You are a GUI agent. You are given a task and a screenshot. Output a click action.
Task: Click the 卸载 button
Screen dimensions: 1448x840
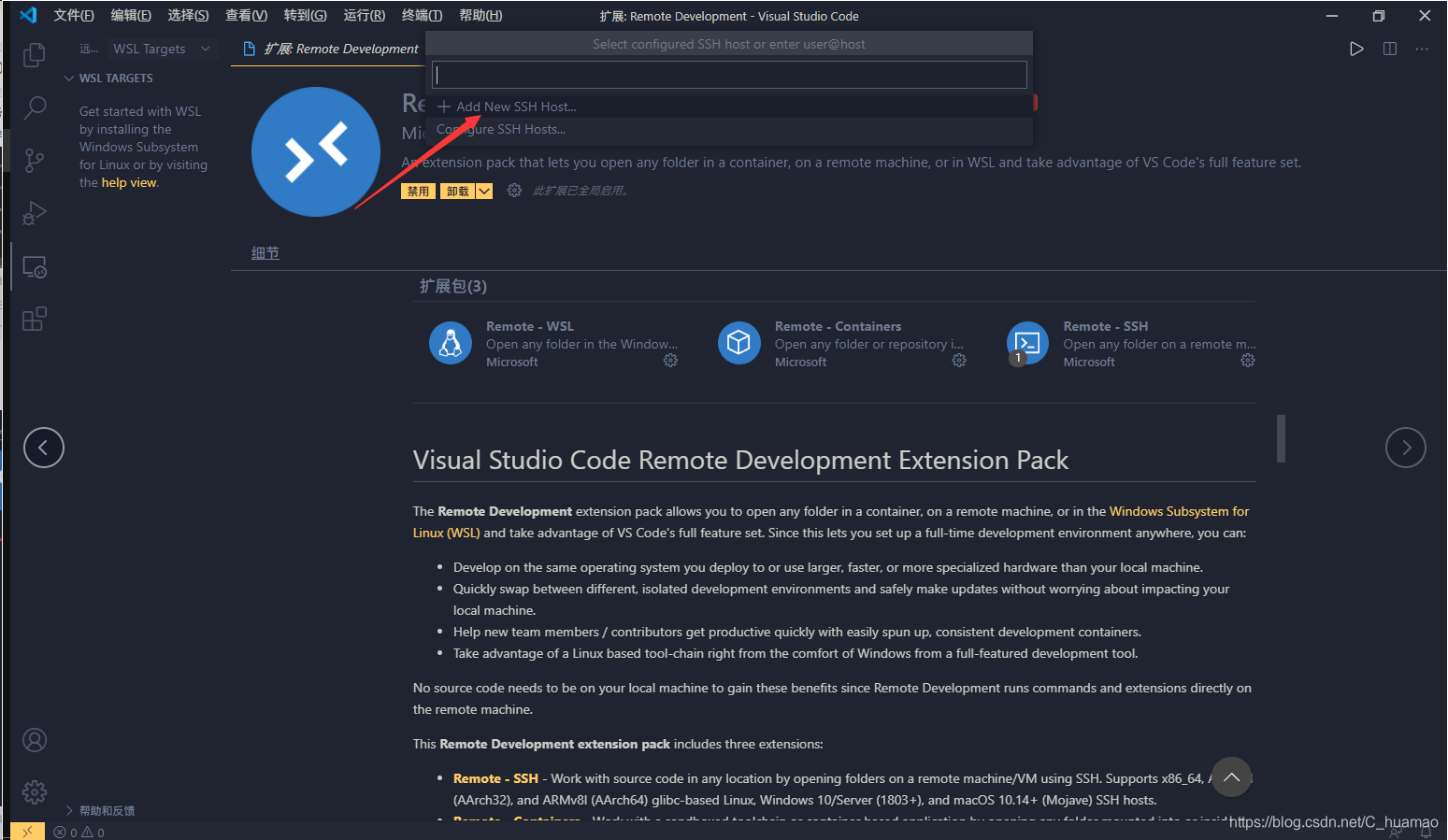(458, 192)
